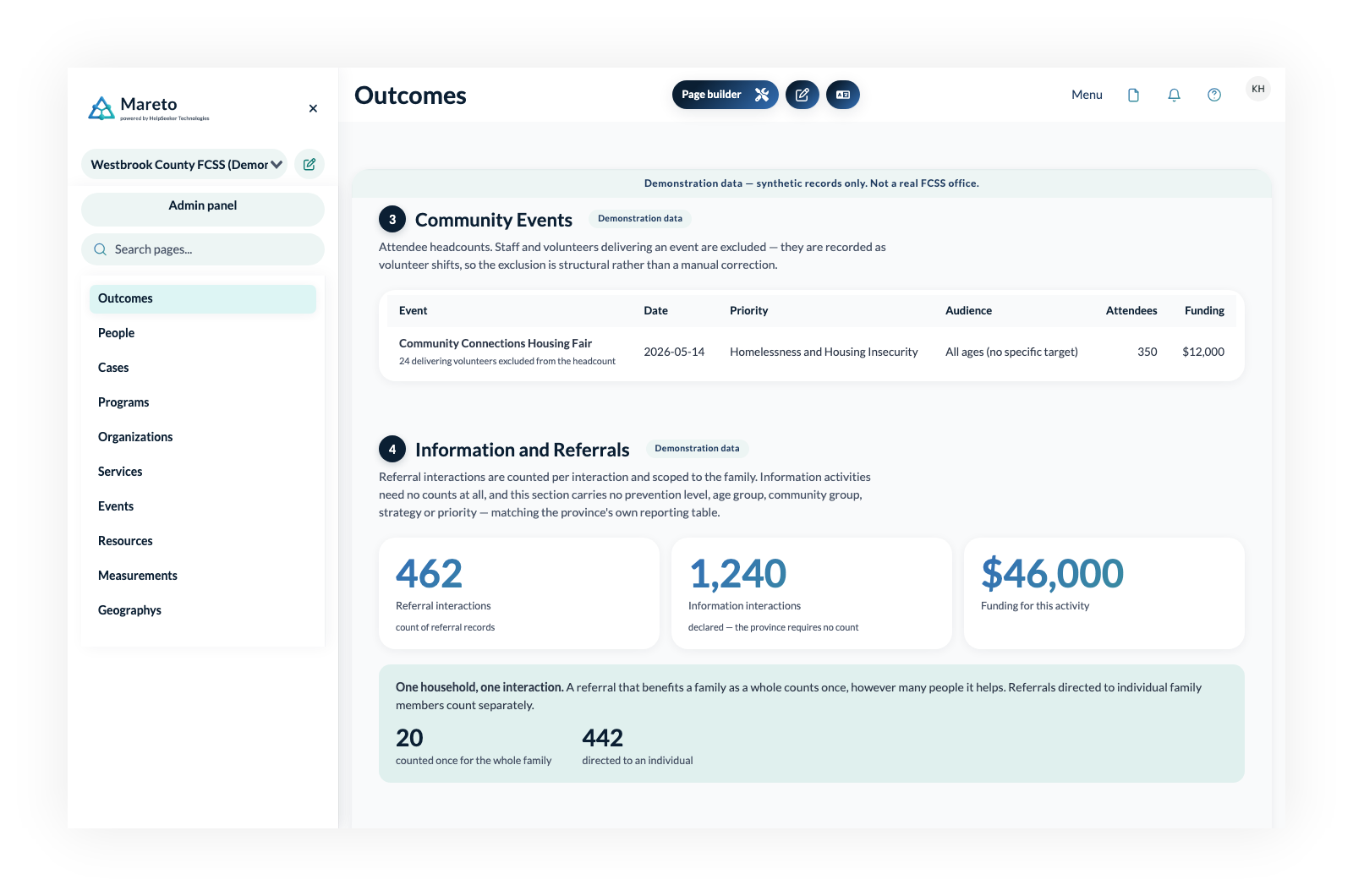1353x896 pixels.
Task: Click the 350 attendees value
Action: (1148, 352)
